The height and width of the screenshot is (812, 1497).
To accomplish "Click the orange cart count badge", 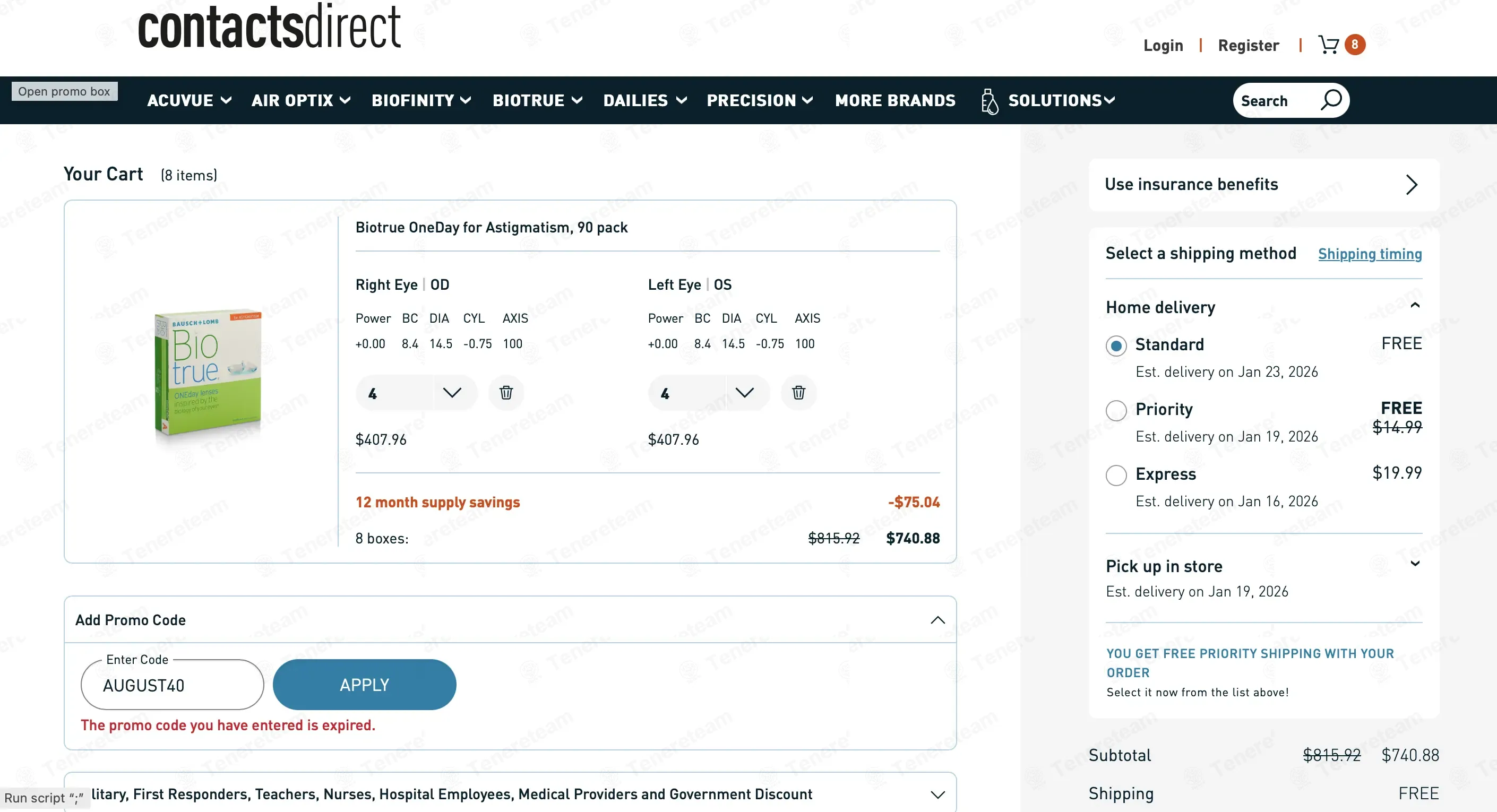I will (x=1355, y=45).
